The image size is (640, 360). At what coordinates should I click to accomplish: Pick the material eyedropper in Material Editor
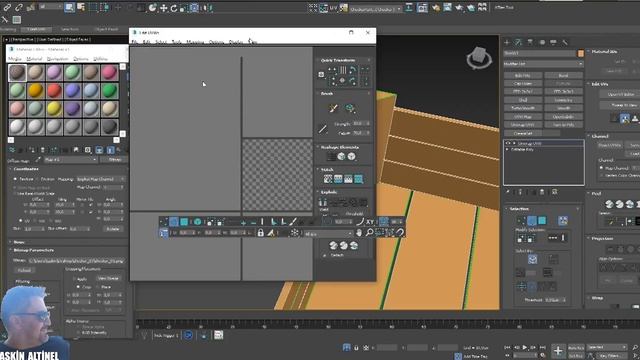(38, 160)
